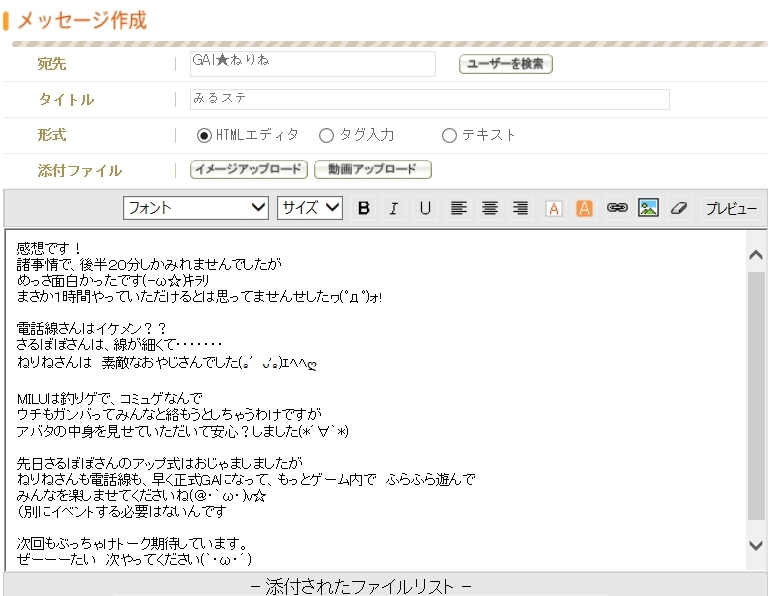
Task: Open the text color picker
Action: (x=554, y=208)
